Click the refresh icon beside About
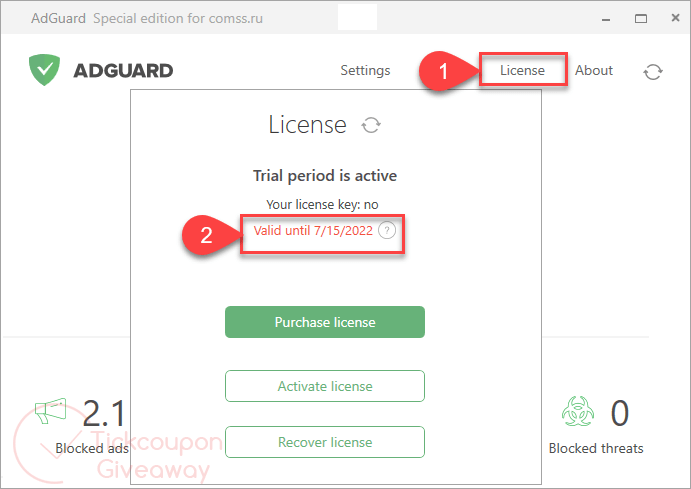Image resolution: width=691 pixels, height=489 pixels. (x=653, y=71)
